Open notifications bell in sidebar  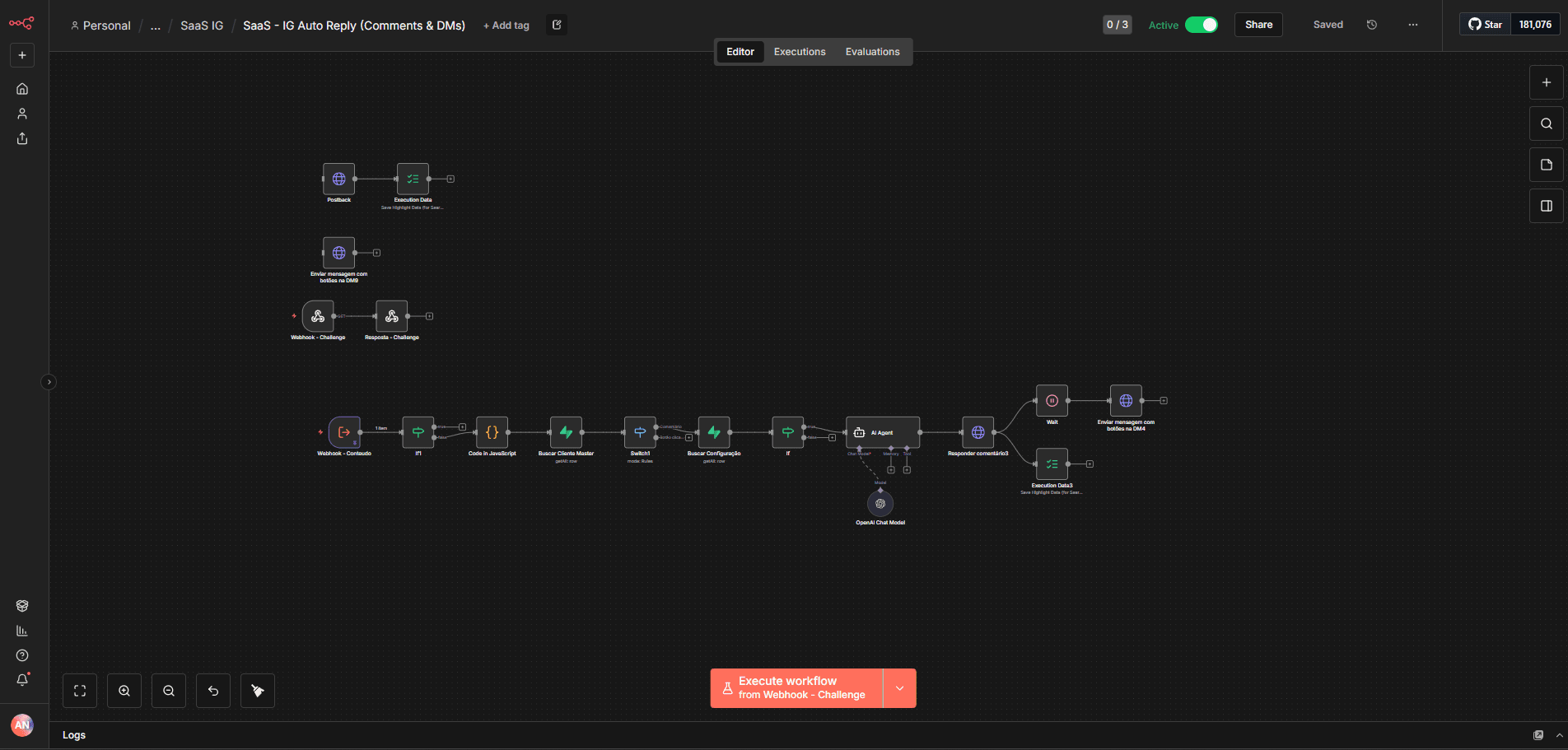click(22, 680)
